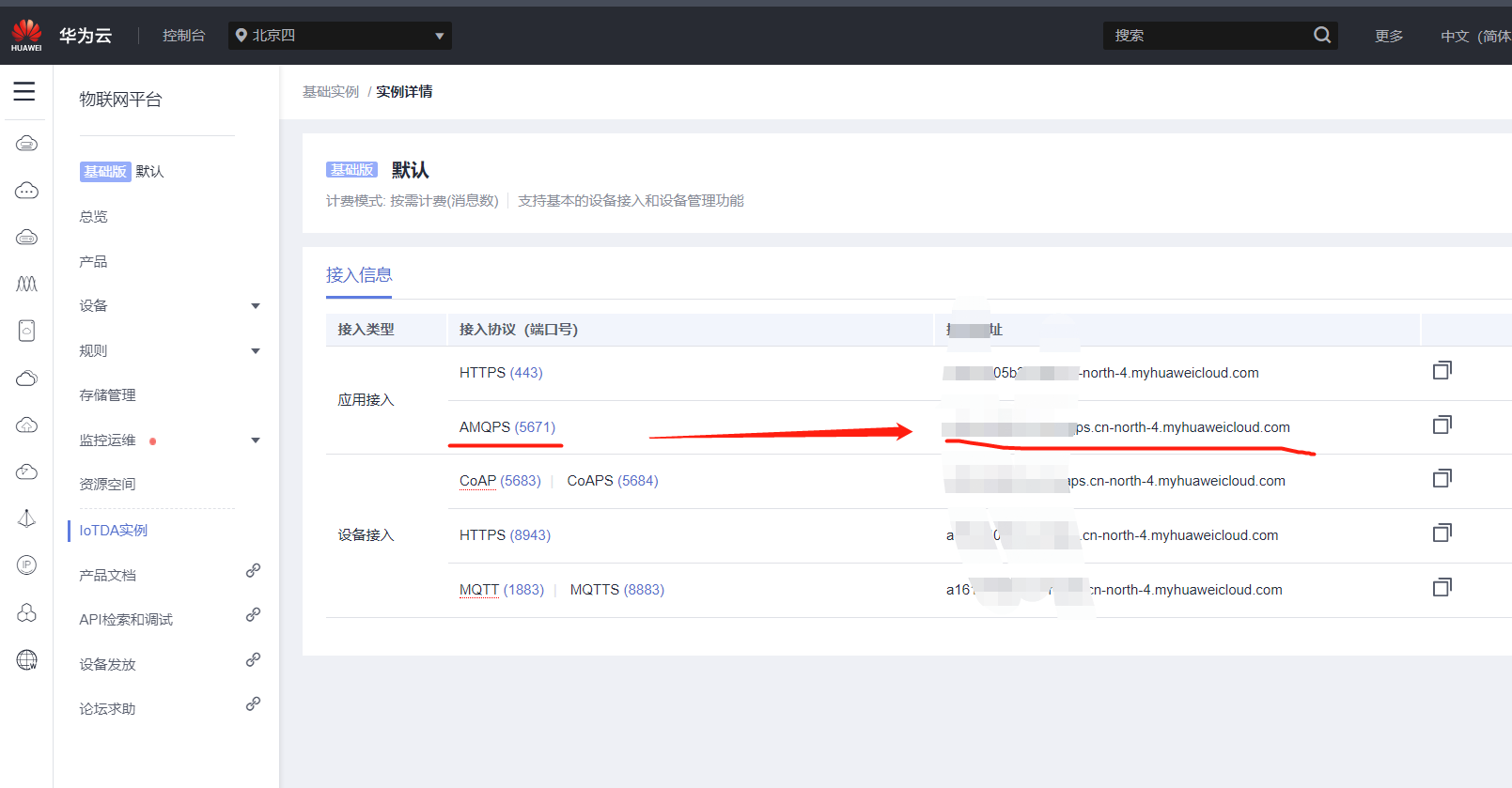The width and height of the screenshot is (1512, 788).
Task: Copy the MQTT (1883) access address
Action: coord(1442,588)
